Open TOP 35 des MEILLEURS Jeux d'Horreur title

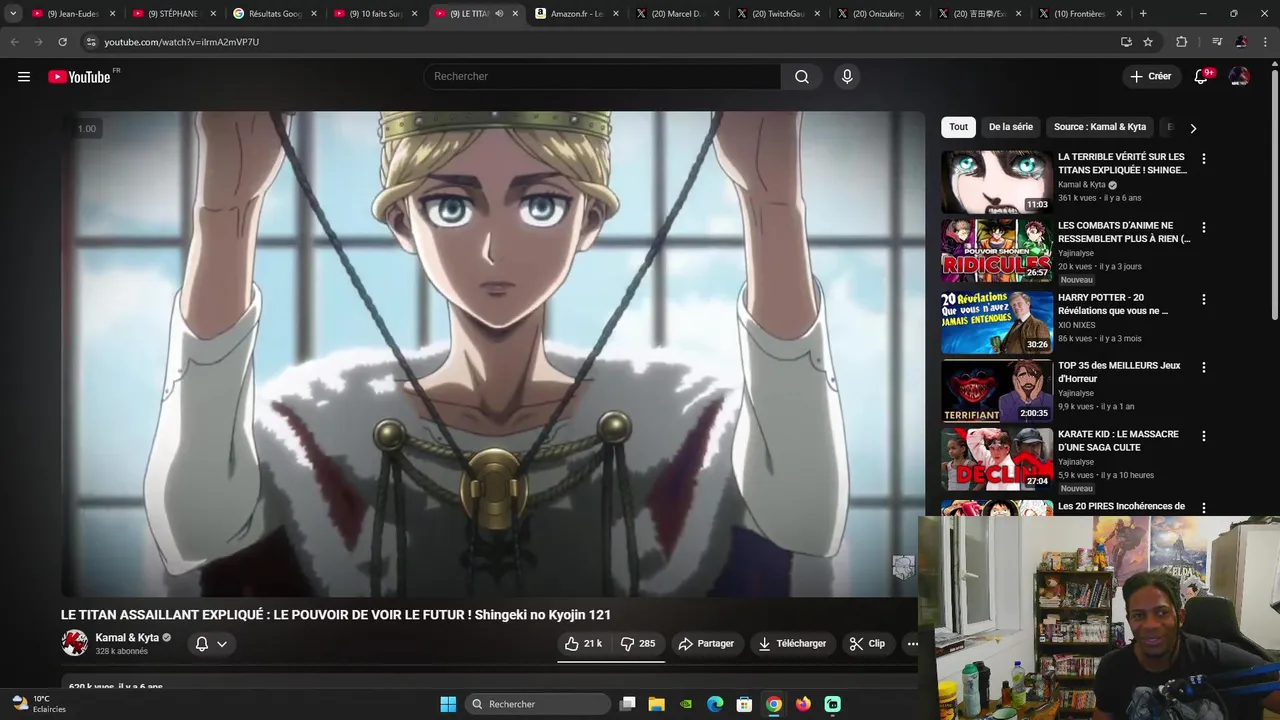[x=1119, y=372]
